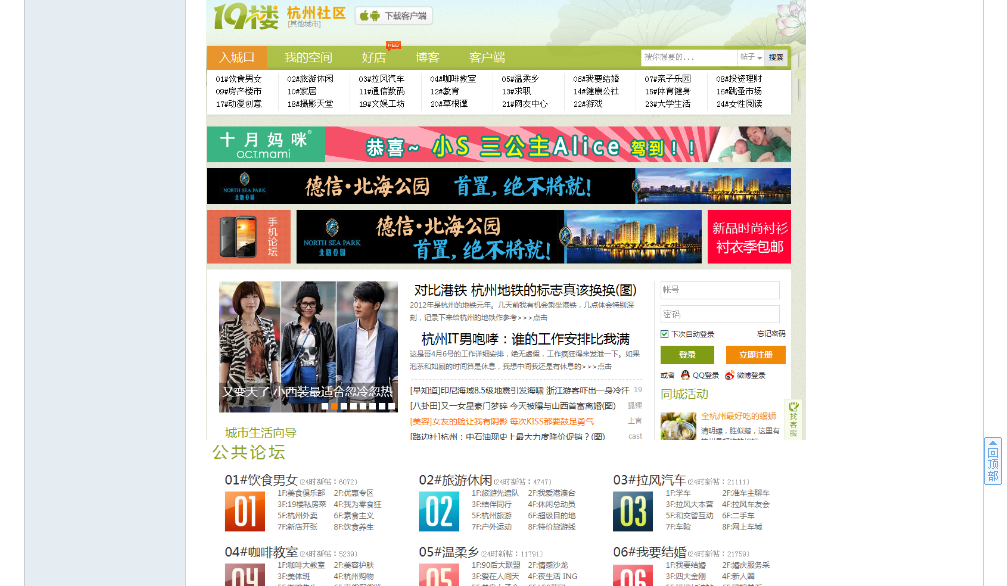Go to the 客户端 navigation tab
This screenshot has width=1007, height=586.
click(x=487, y=57)
